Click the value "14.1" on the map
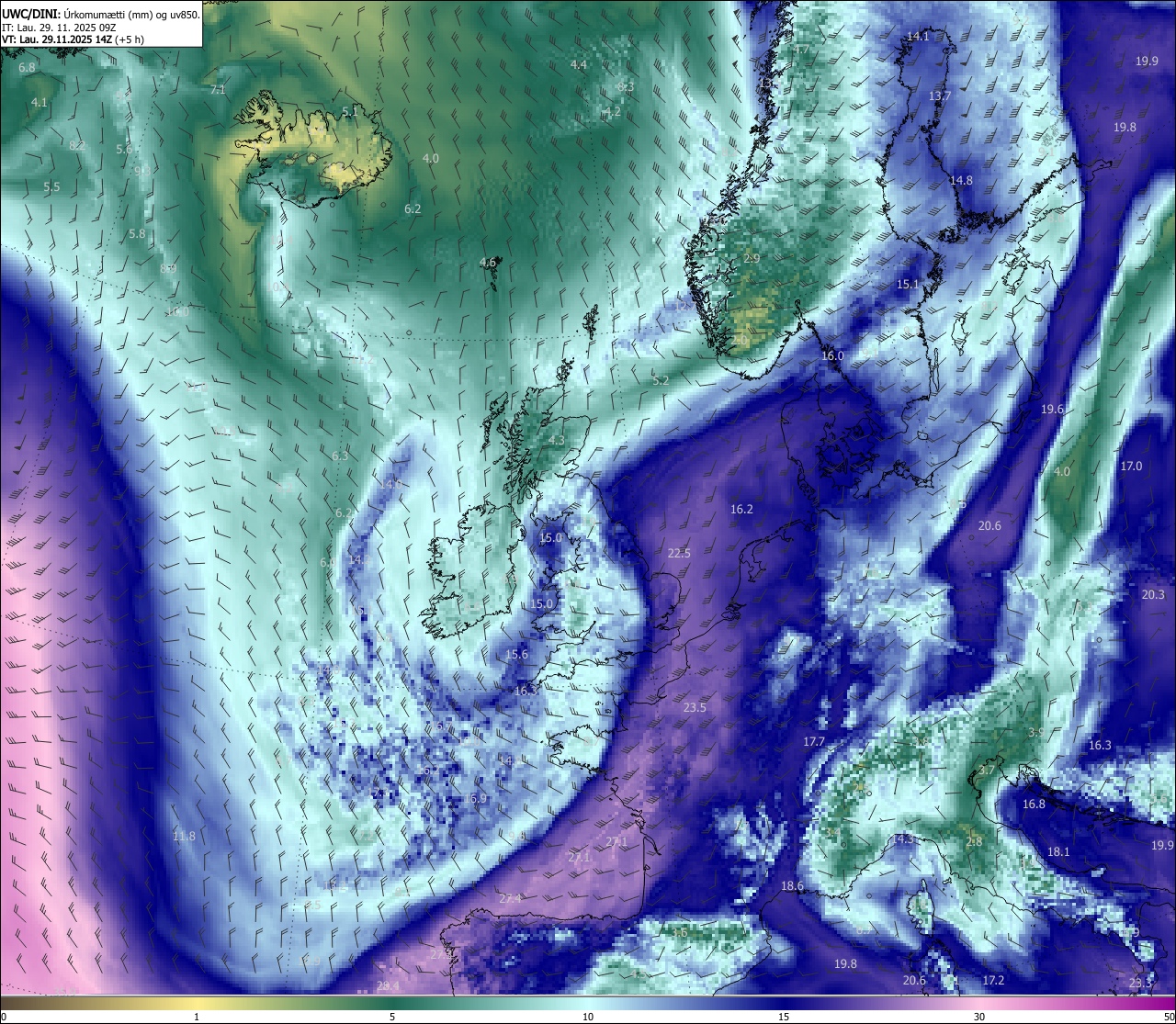Viewport: 1176px width, 1024px height. 918,37
